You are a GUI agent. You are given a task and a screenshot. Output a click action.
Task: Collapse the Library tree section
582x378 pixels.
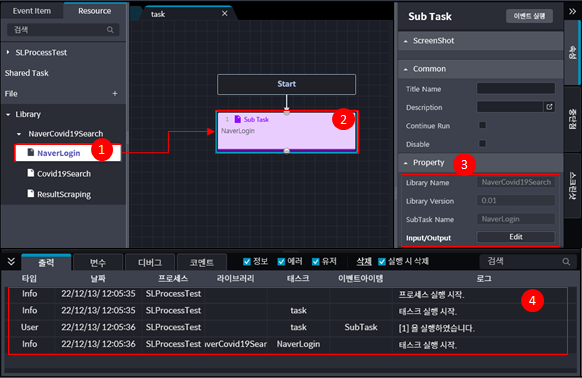[8, 114]
